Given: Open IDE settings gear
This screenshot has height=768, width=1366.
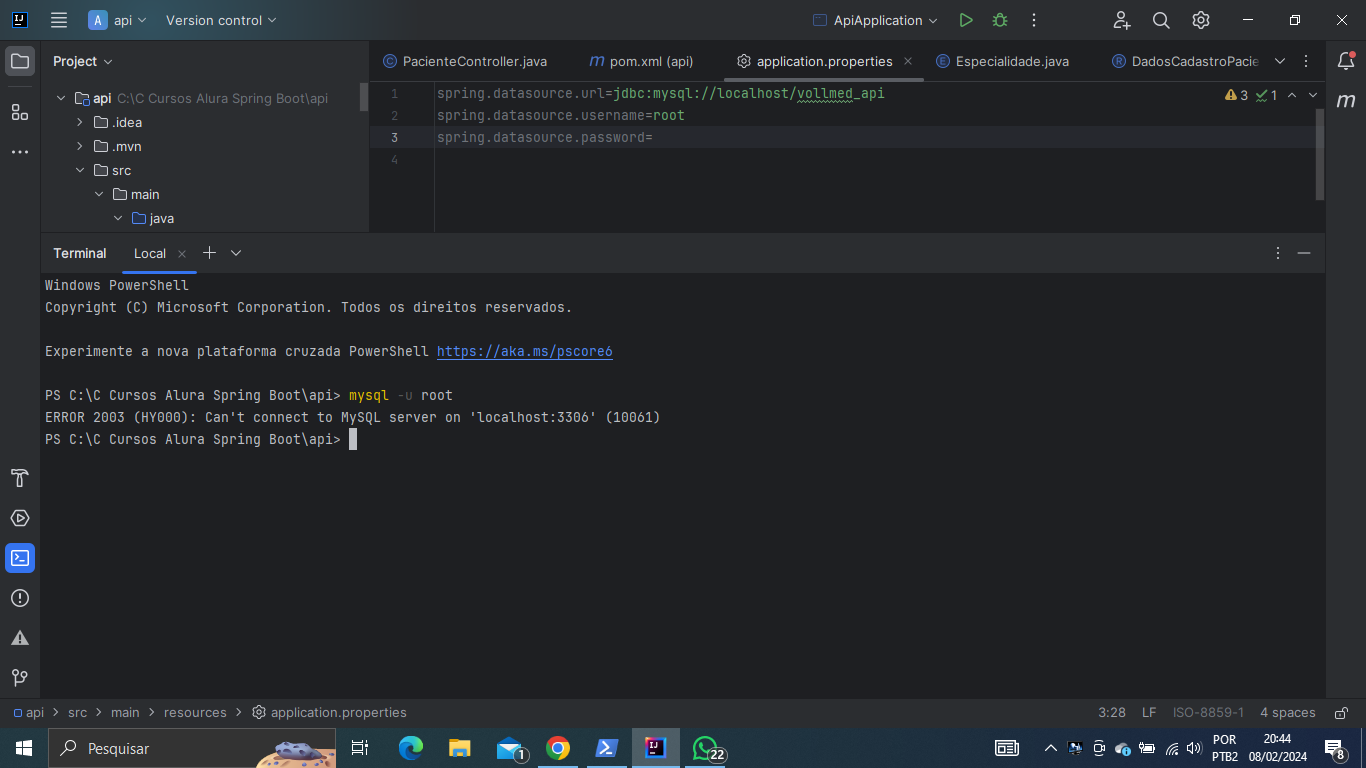Looking at the screenshot, I should pos(1201,20).
